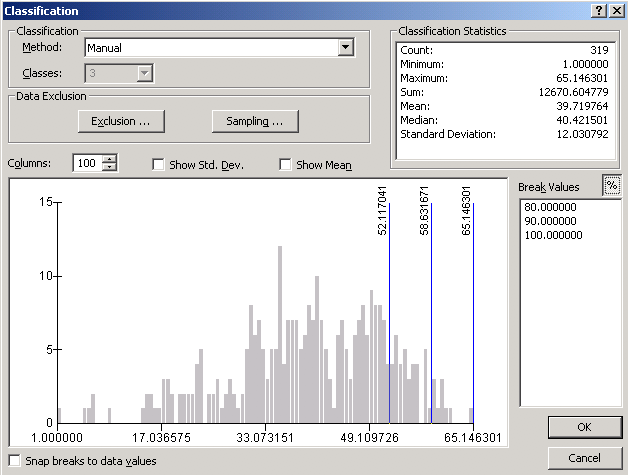The image size is (628, 475).
Task: Enable the Show Std. Dev. checkbox
Action: [159, 165]
